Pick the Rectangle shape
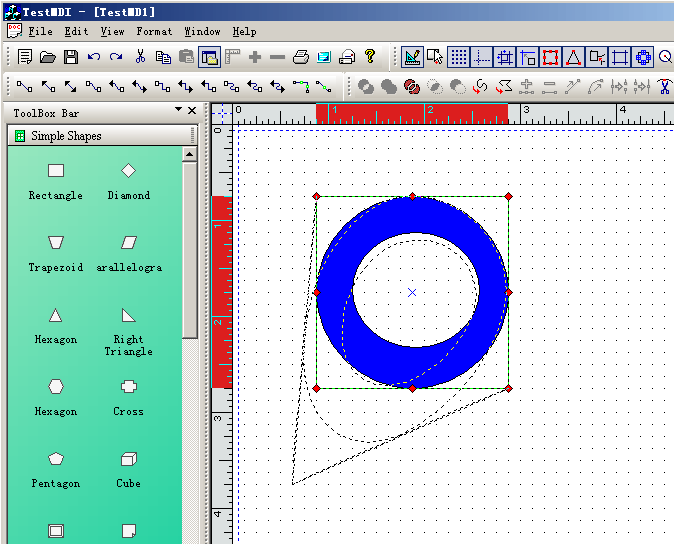674x544 pixels. pos(56,181)
